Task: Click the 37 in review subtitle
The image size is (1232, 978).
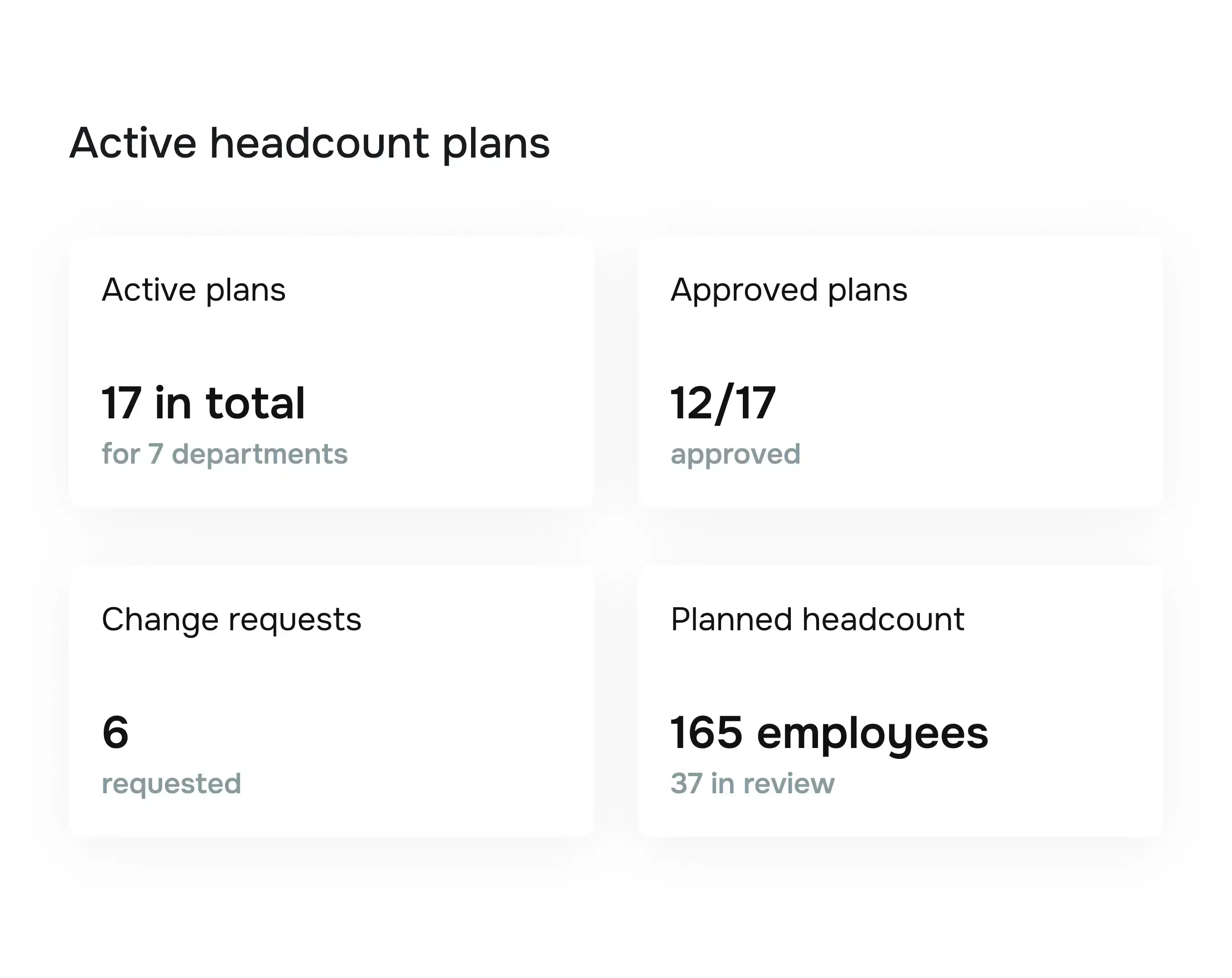Action: pyautogui.click(x=753, y=783)
